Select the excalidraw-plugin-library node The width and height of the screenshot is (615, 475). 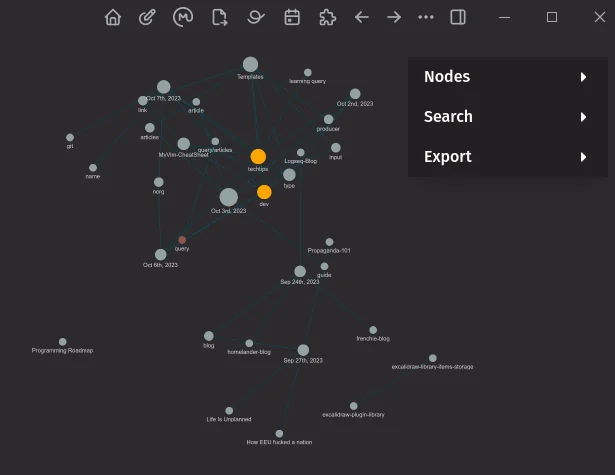click(353, 406)
